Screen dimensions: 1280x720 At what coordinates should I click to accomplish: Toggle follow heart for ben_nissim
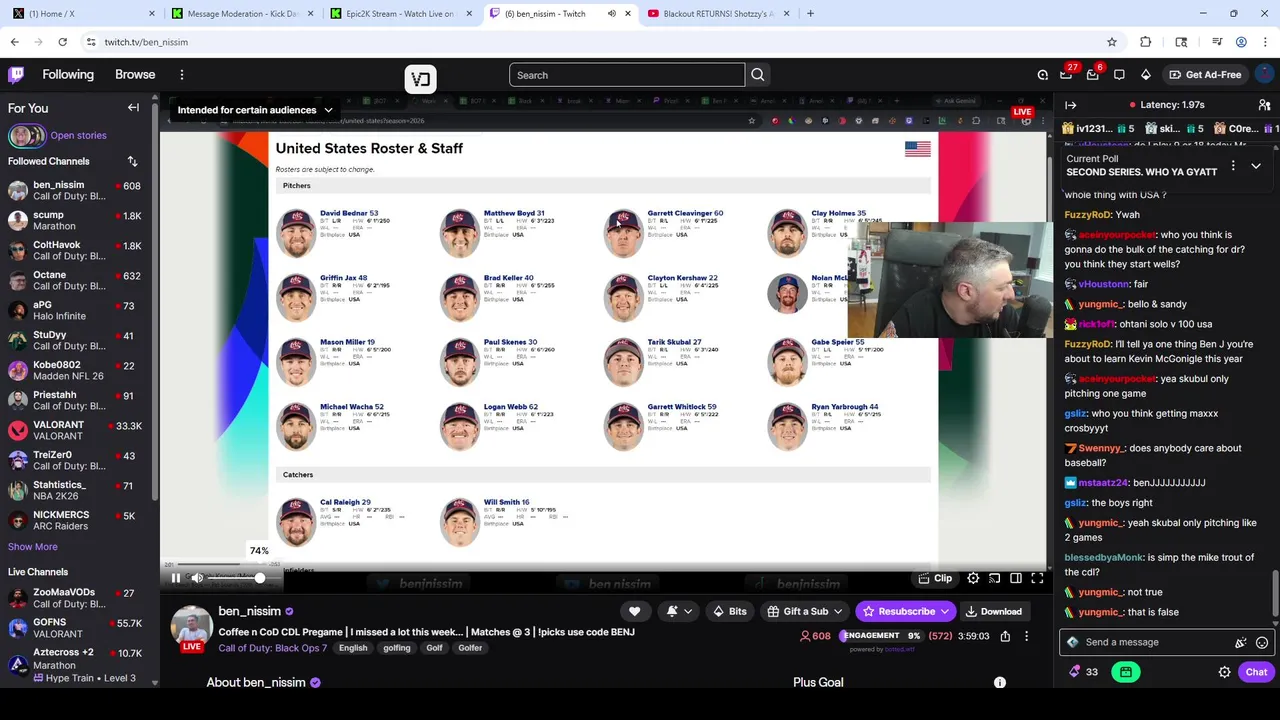coord(634,611)
